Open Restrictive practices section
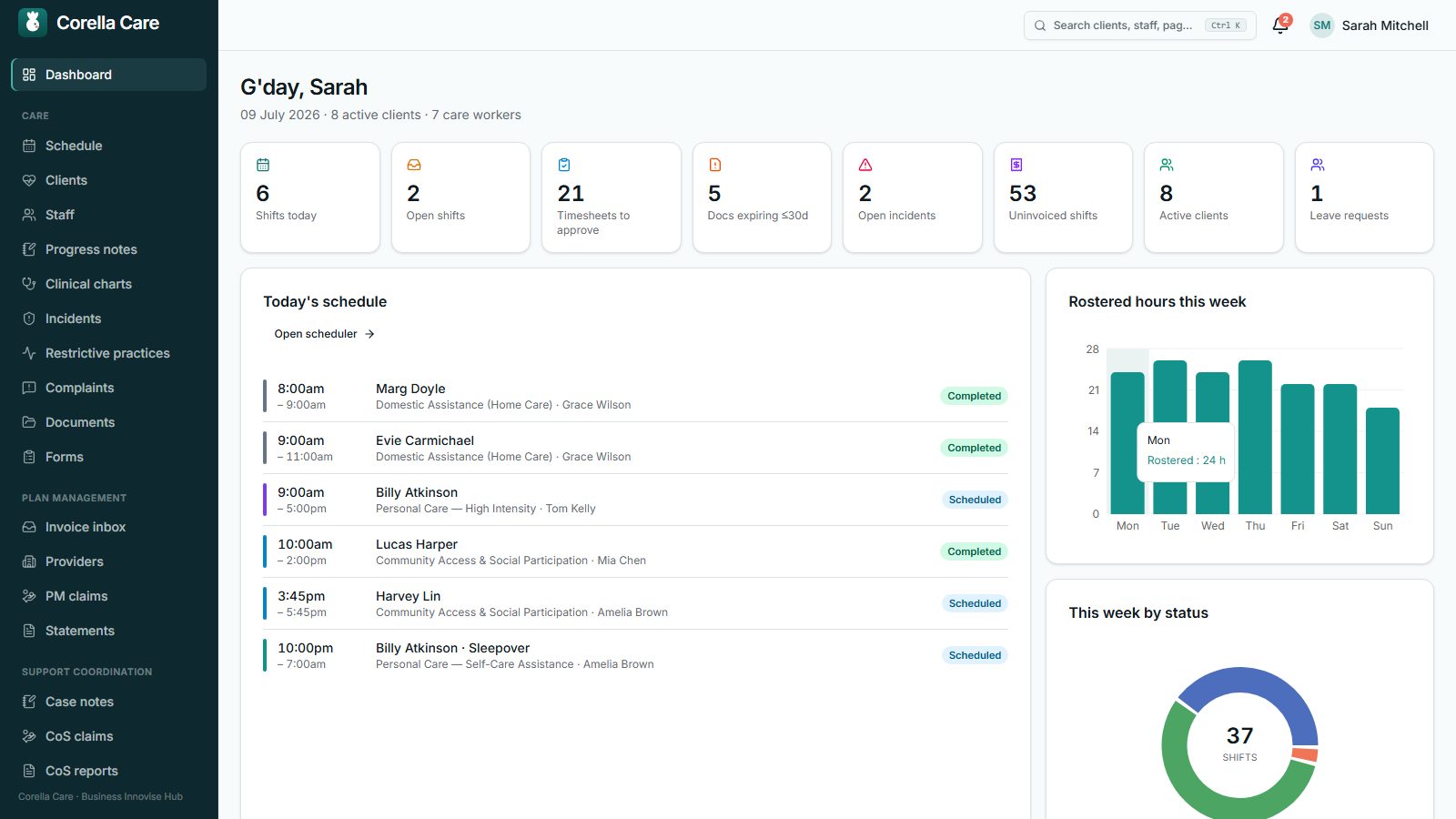The image size is (1456, 819). pos(109,353)
